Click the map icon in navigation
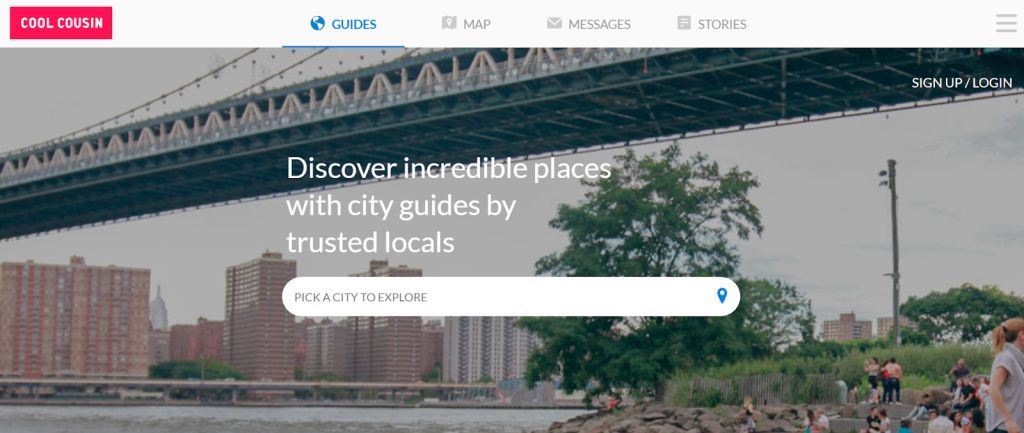This screenshot has width=1024, height=433. point(449,23)
